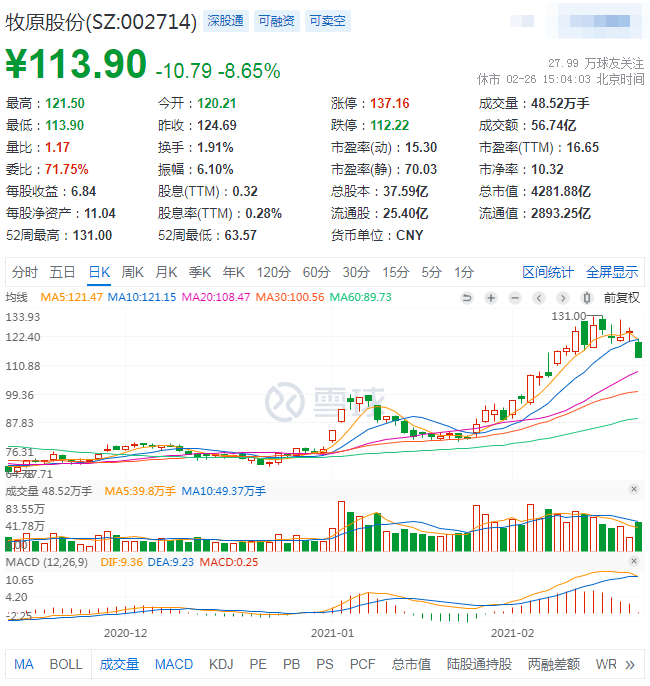Toggle the PE indicator
The width and height of the screenshot is (650, 686).
[258, 664]
